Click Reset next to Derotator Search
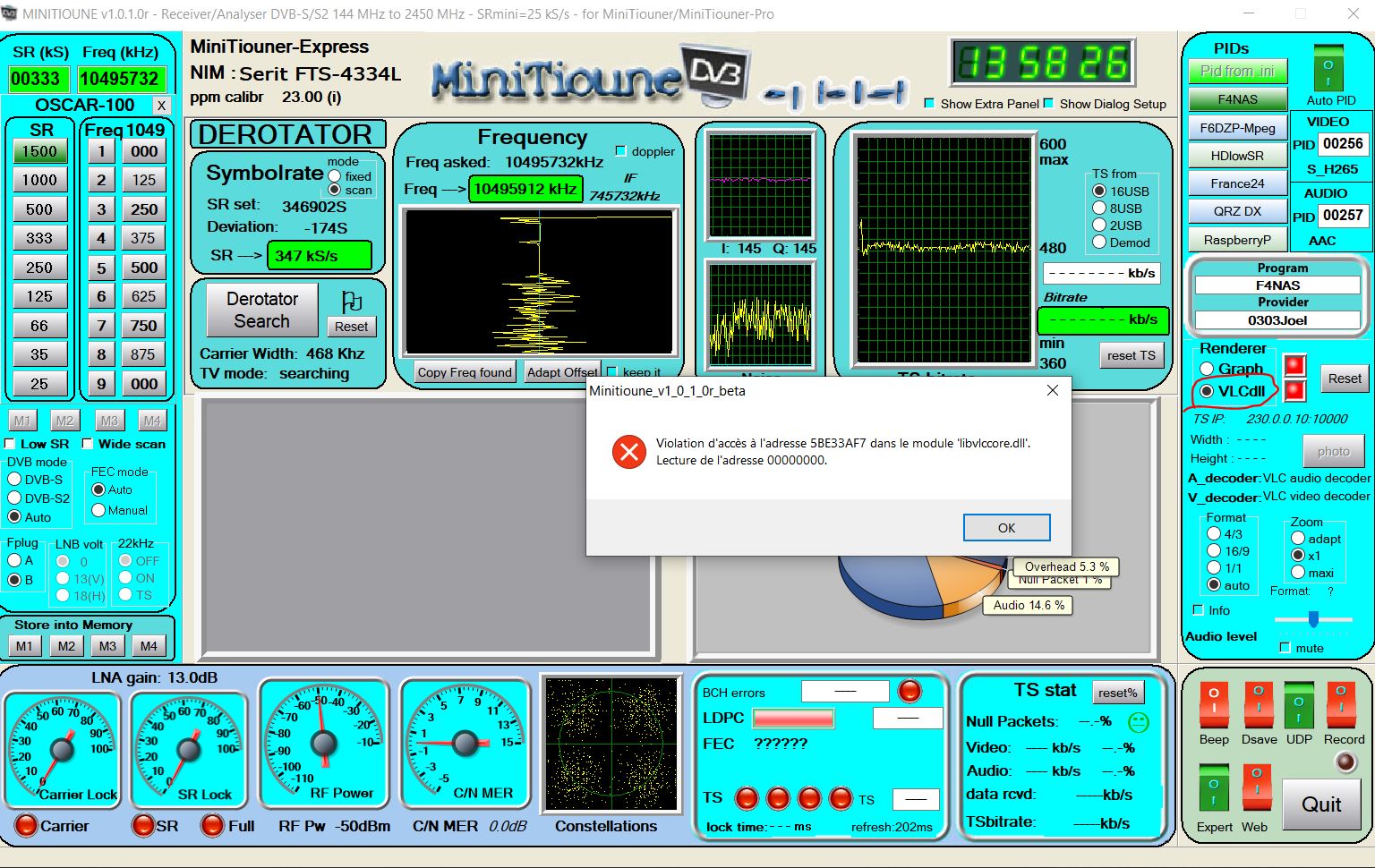Image resolution: width=1375 pixels, height=868 pixels. pos(351,327)
